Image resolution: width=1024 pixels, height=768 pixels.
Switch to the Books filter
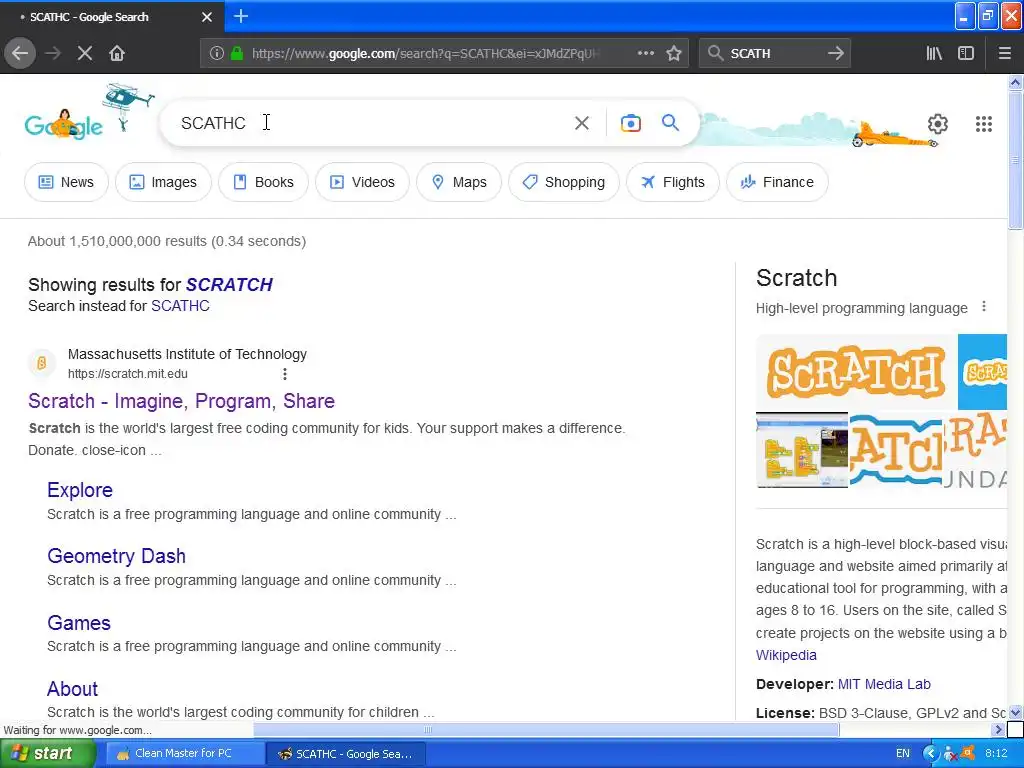pos(263,182)
